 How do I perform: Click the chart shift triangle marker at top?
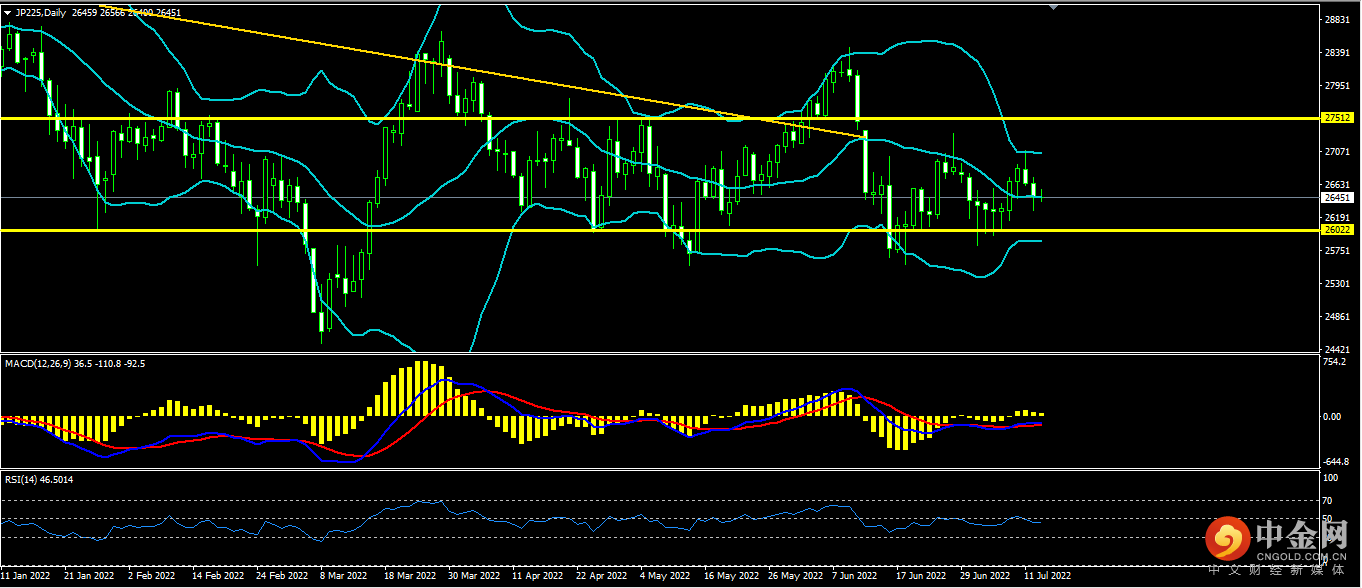click(1052, 7)
